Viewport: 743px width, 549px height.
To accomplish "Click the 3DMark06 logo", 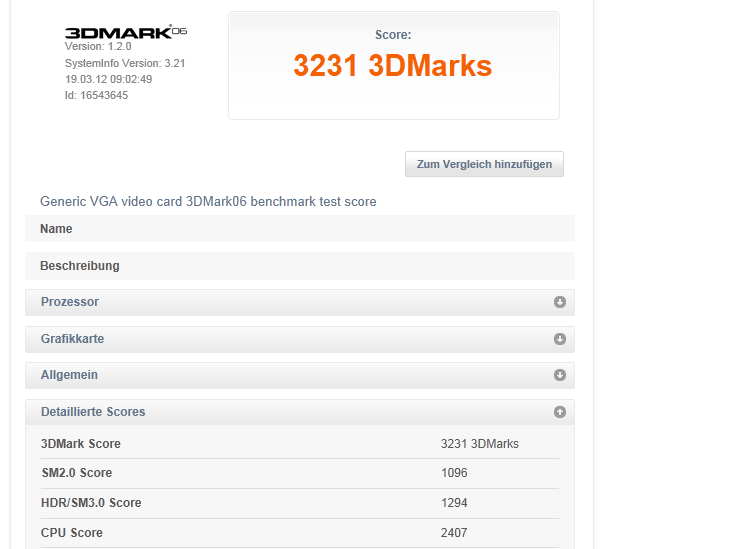I will click(126, 32).
